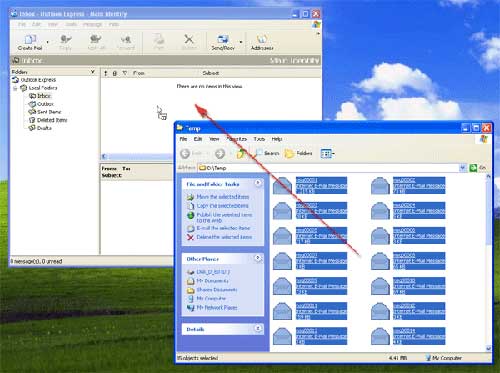
Task: Open My Network Places link
Action: [x=217, y=307]
